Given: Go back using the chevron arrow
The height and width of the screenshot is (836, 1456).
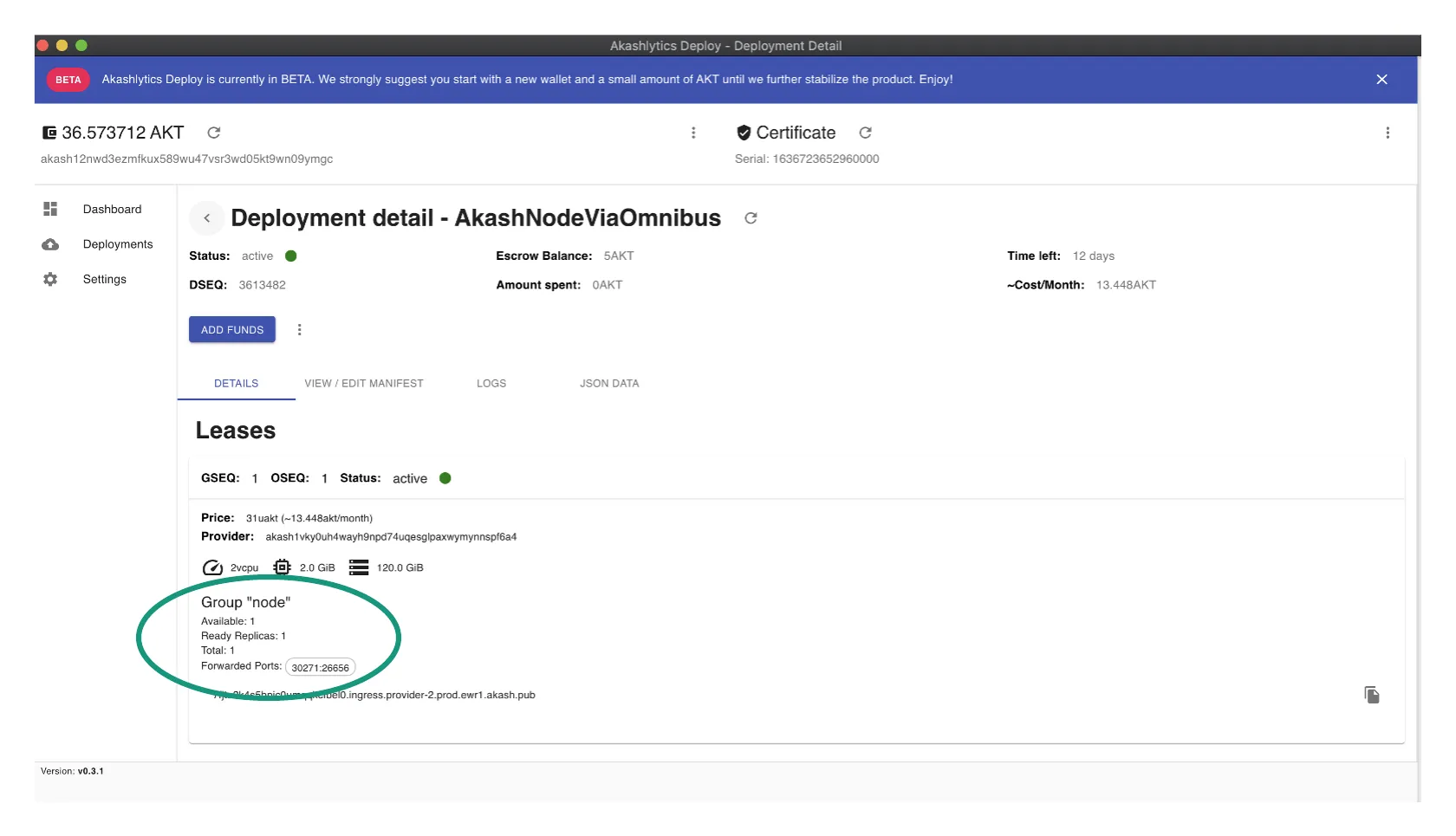Looking at the screenshot, I should (207, 218).
